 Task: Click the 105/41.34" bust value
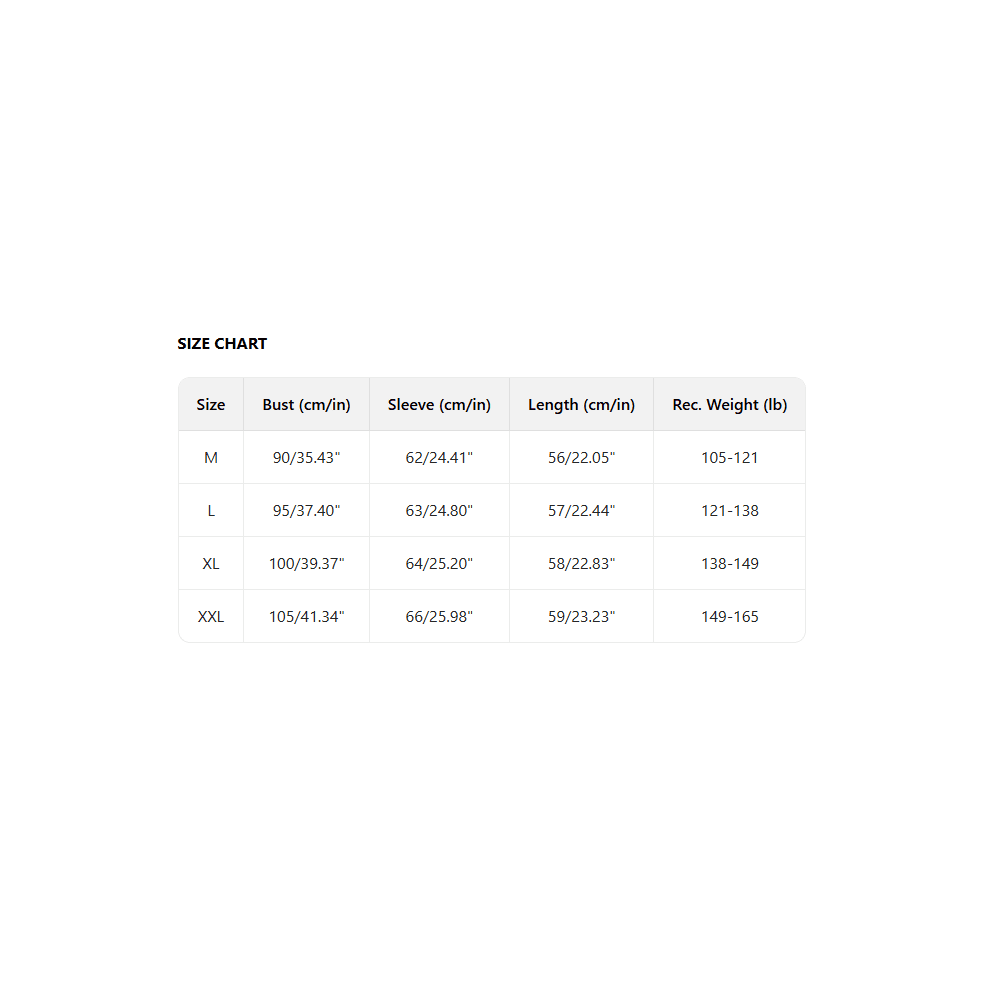click(306, 617)
